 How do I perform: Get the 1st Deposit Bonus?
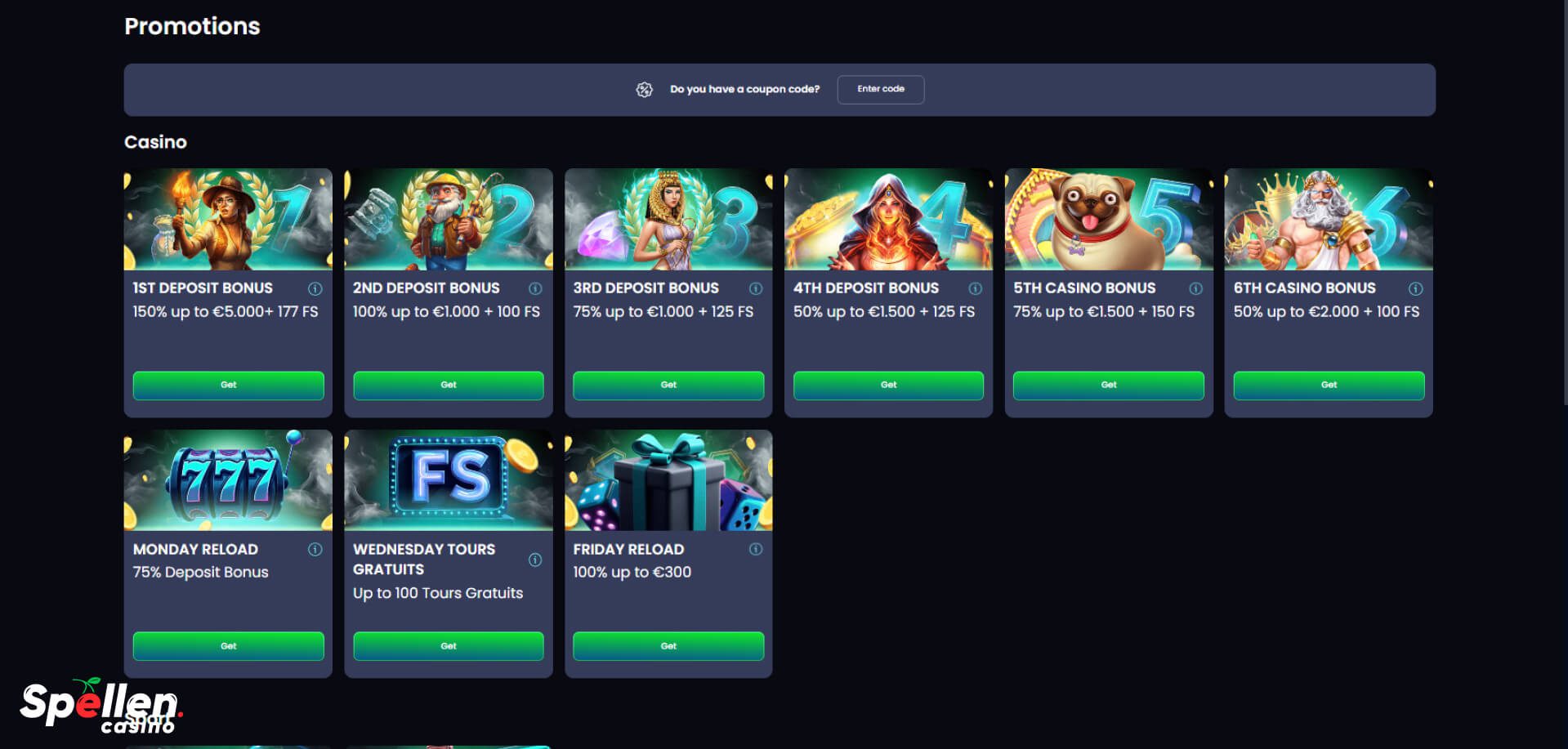coord(229,385)
